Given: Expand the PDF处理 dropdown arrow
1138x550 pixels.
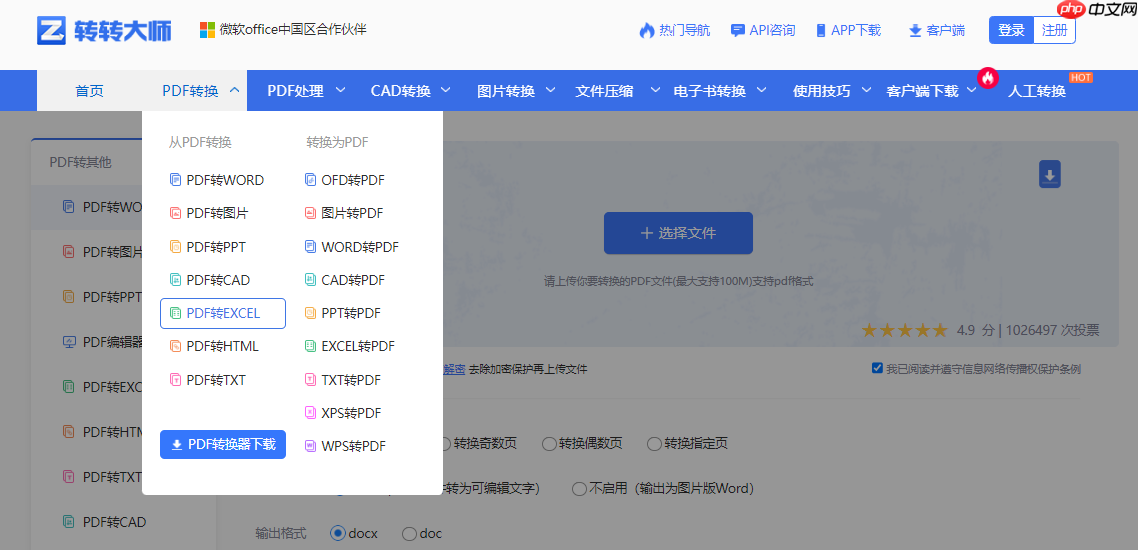Looking at the screenshot, I should tap(340, 90).
